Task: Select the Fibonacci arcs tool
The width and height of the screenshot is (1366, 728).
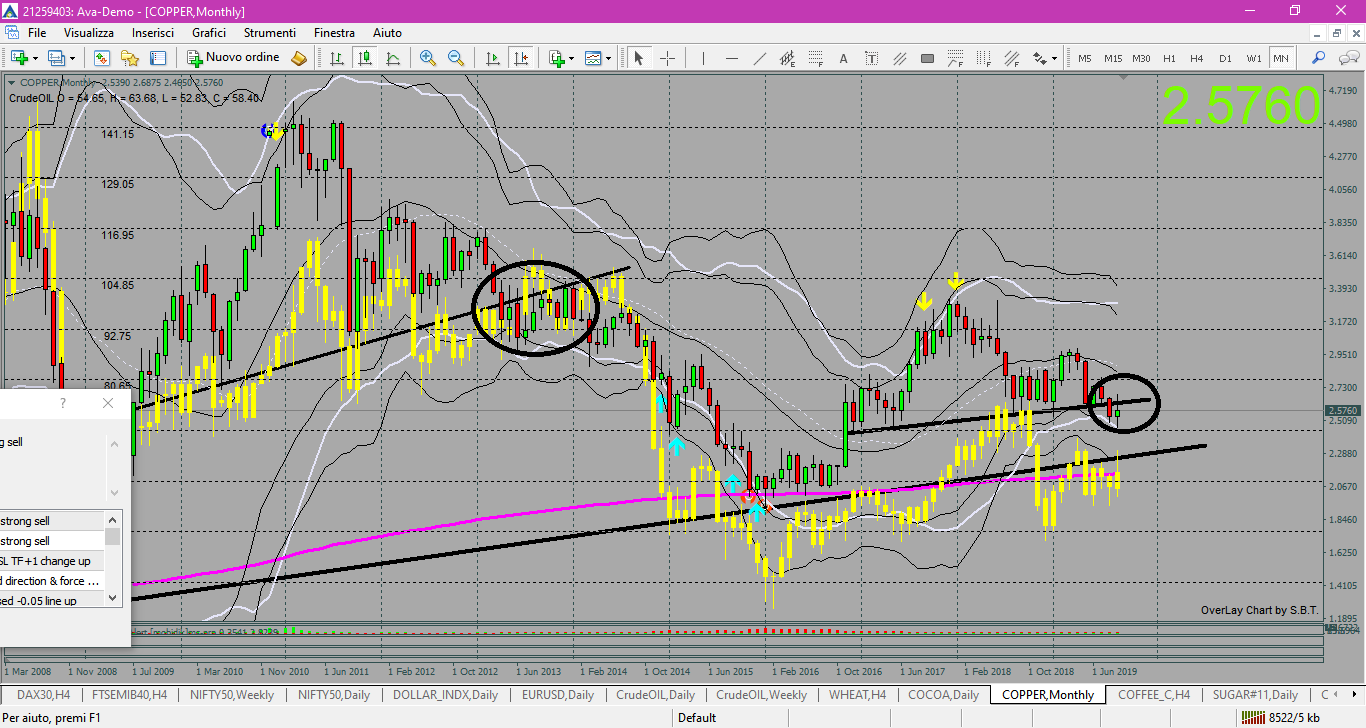Action: (955, 58)
